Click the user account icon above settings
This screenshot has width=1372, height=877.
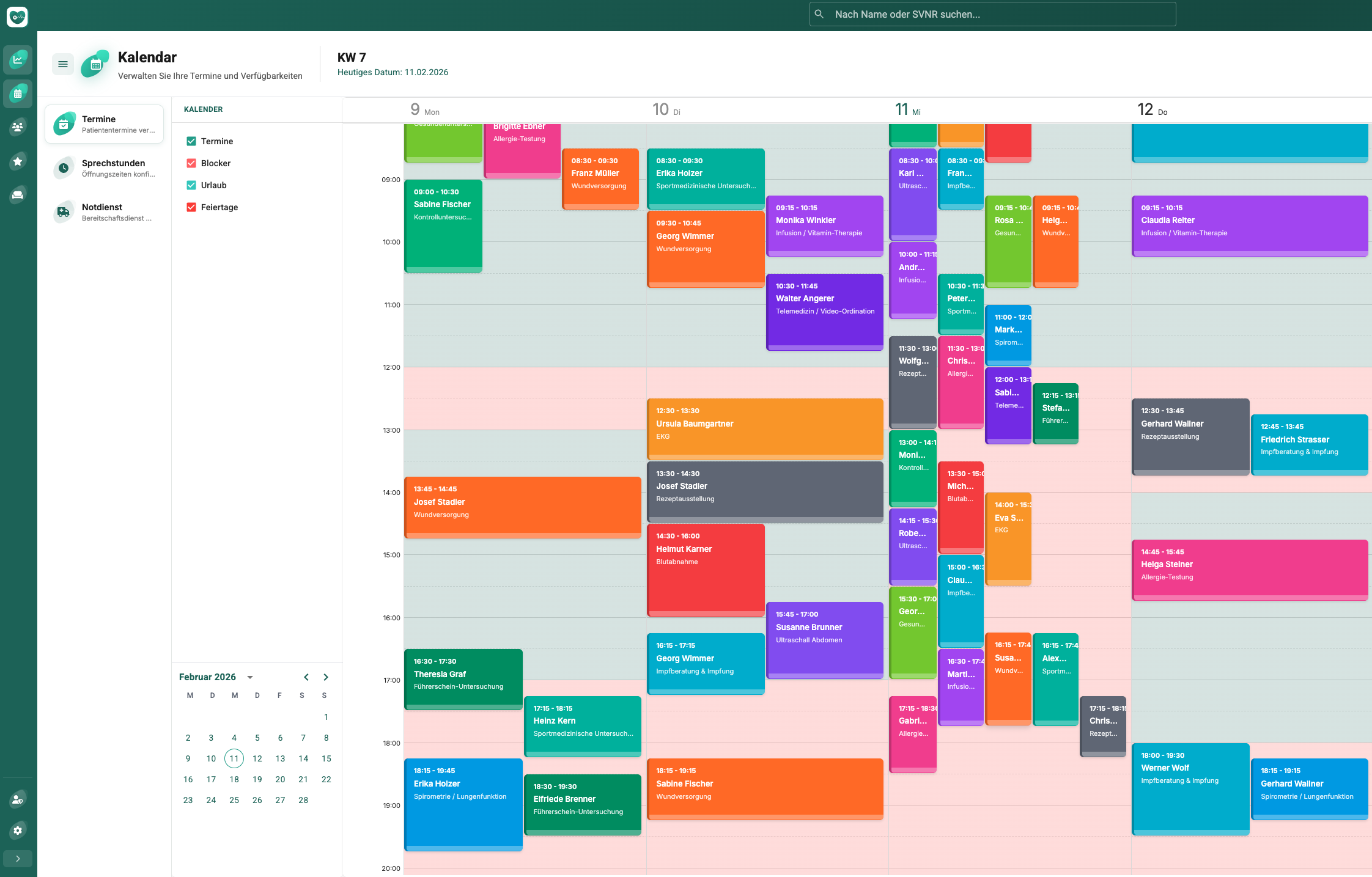tap(18, 799)
